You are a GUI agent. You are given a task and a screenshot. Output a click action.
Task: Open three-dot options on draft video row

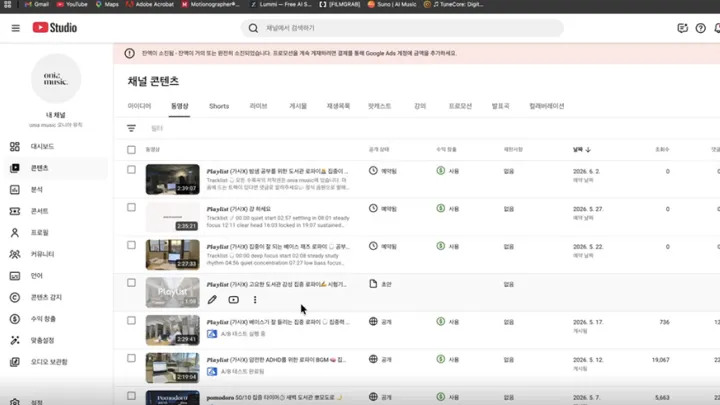pyautogui.click(x=255, y=300)
